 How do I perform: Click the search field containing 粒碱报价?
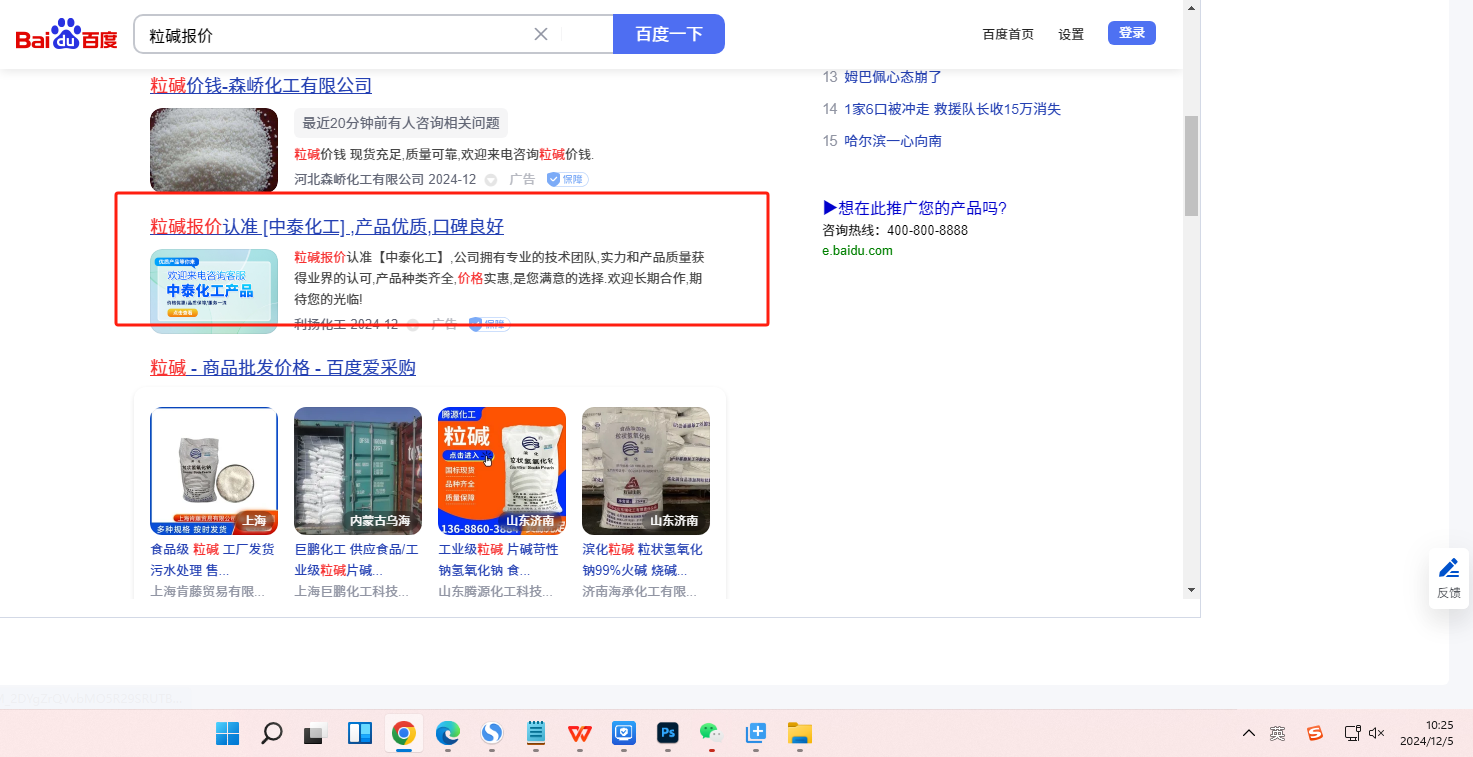(x=335, y=35)
